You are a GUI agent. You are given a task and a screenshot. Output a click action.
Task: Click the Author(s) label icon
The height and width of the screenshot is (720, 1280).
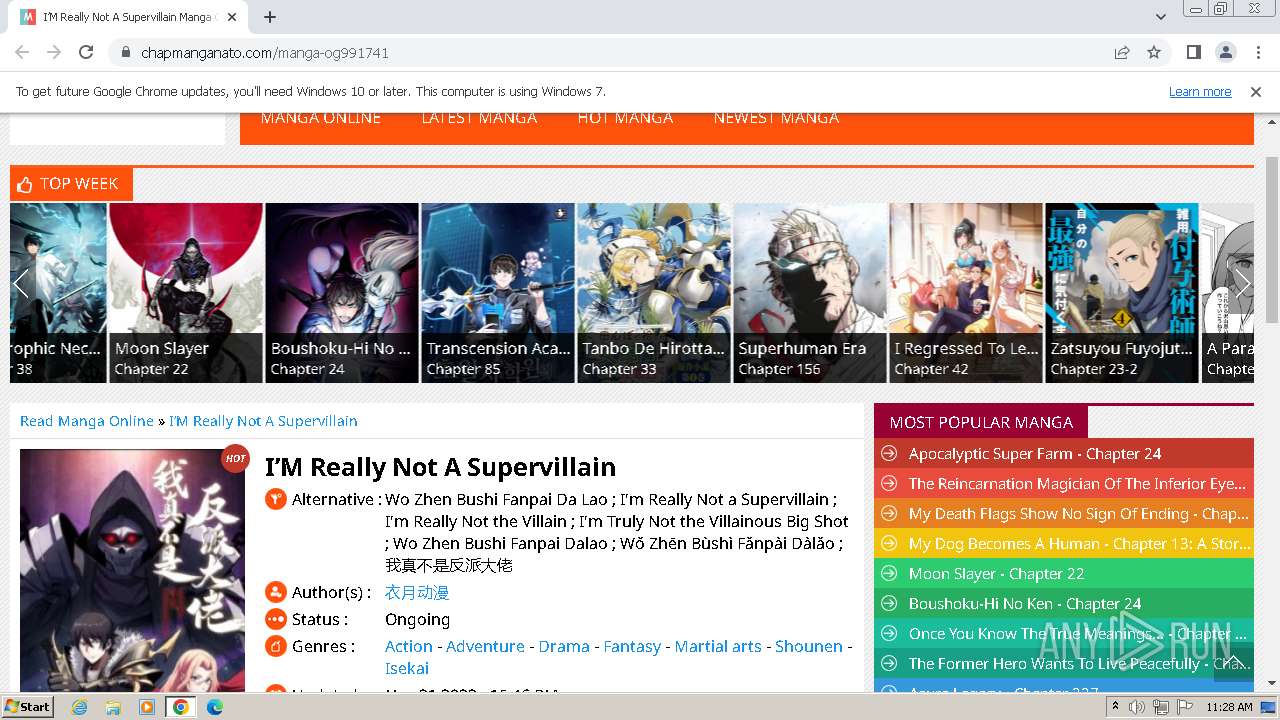coord(276,592)
